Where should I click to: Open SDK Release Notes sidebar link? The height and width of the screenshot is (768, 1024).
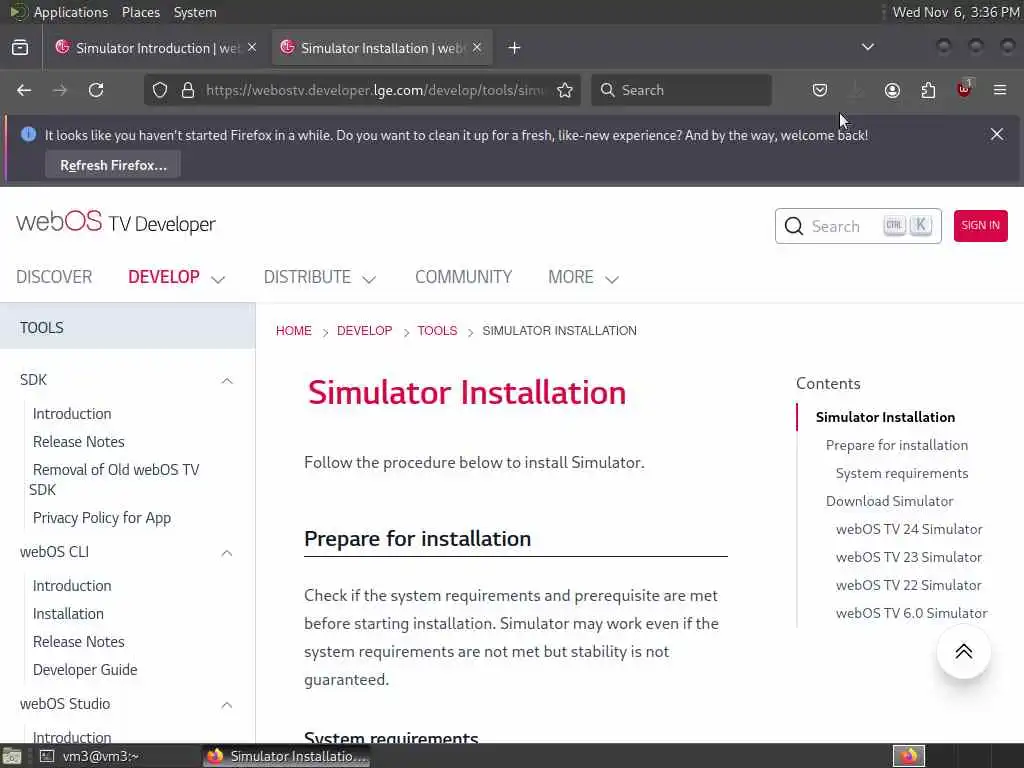(x=78, y=441)
